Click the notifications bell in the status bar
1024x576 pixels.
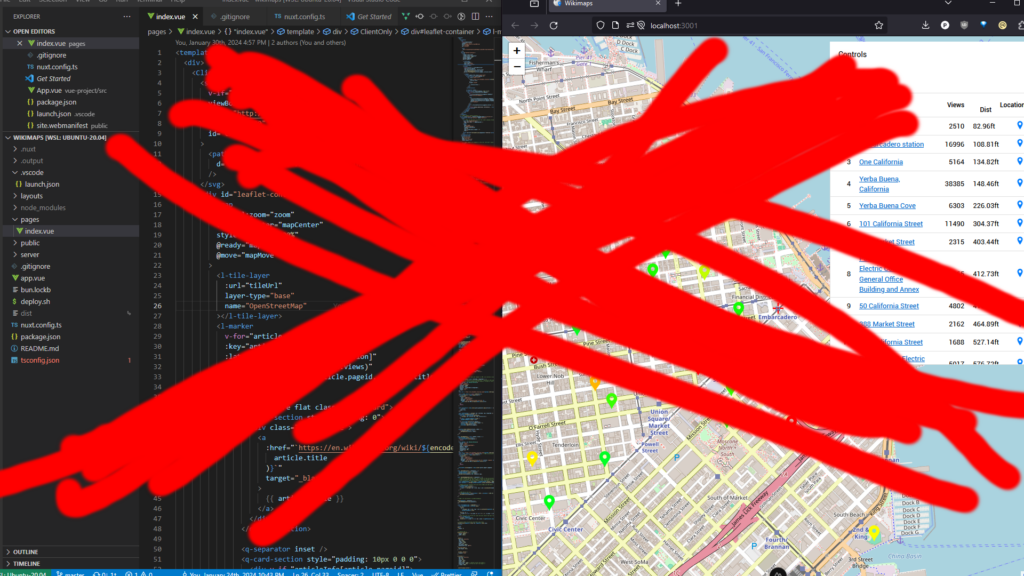point(492,572)
